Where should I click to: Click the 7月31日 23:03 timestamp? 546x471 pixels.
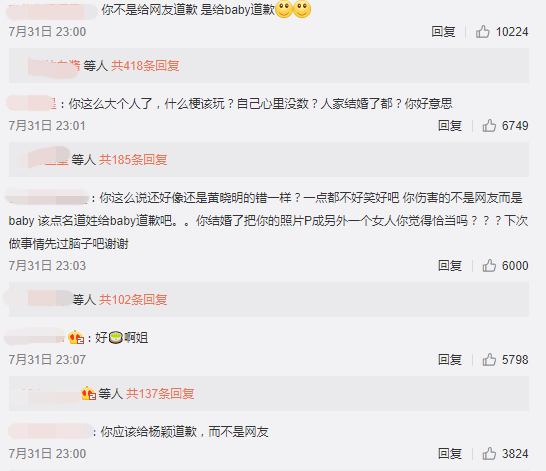(47, 266)
